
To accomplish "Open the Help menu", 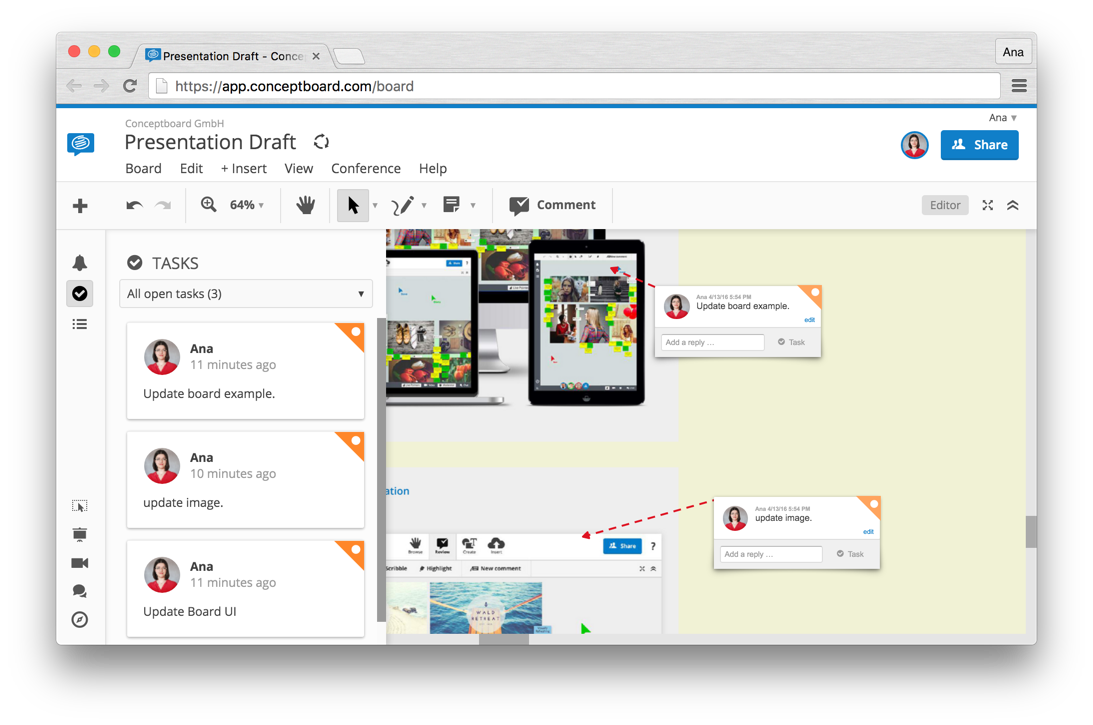I will [433, 169].
